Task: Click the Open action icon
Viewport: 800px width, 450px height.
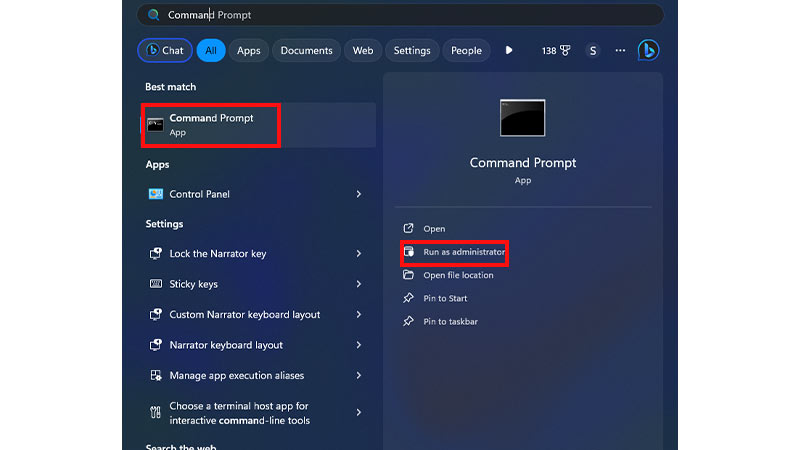Action: pyautogui.click(x=408, y=228)
